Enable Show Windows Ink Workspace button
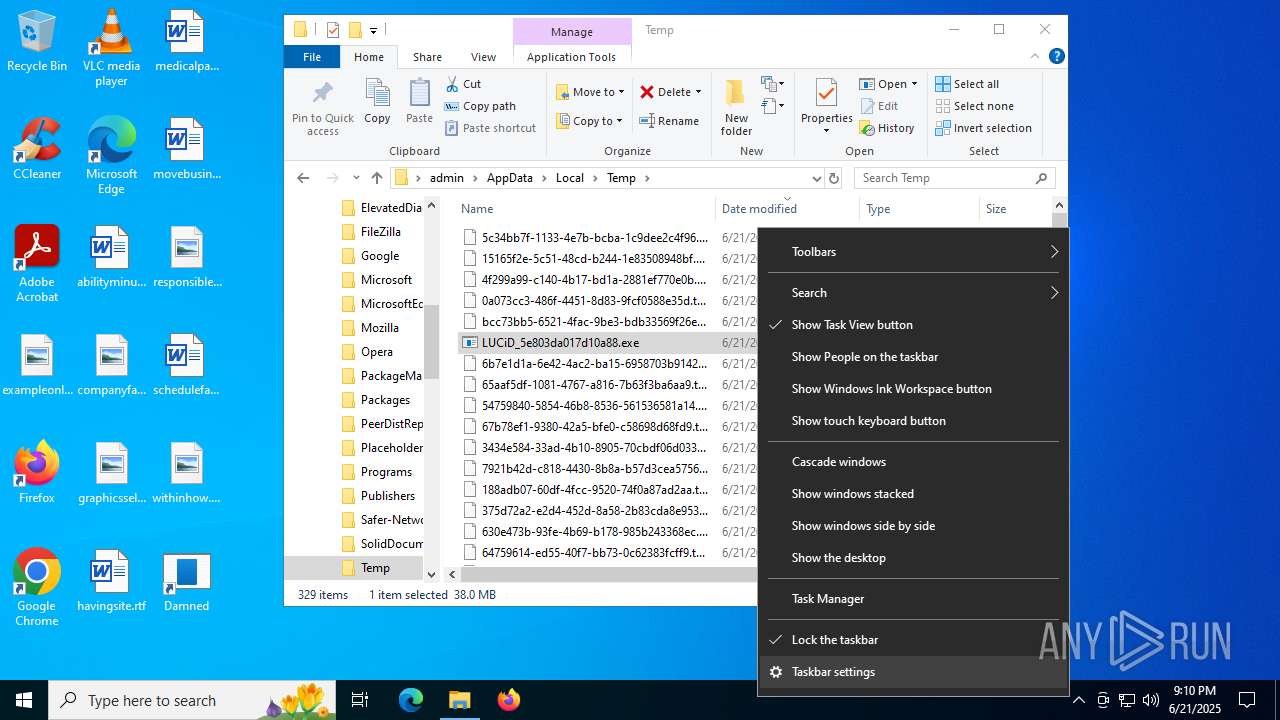The height and width of the screenshot is (720, 1280). 913,389
